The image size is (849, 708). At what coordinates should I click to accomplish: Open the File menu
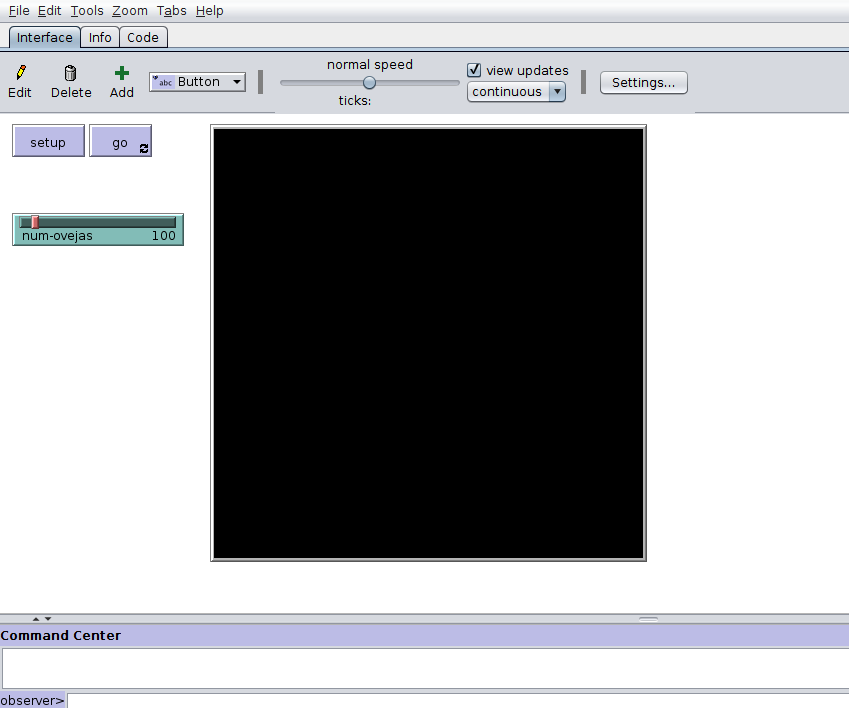click(x=19, y=11)
